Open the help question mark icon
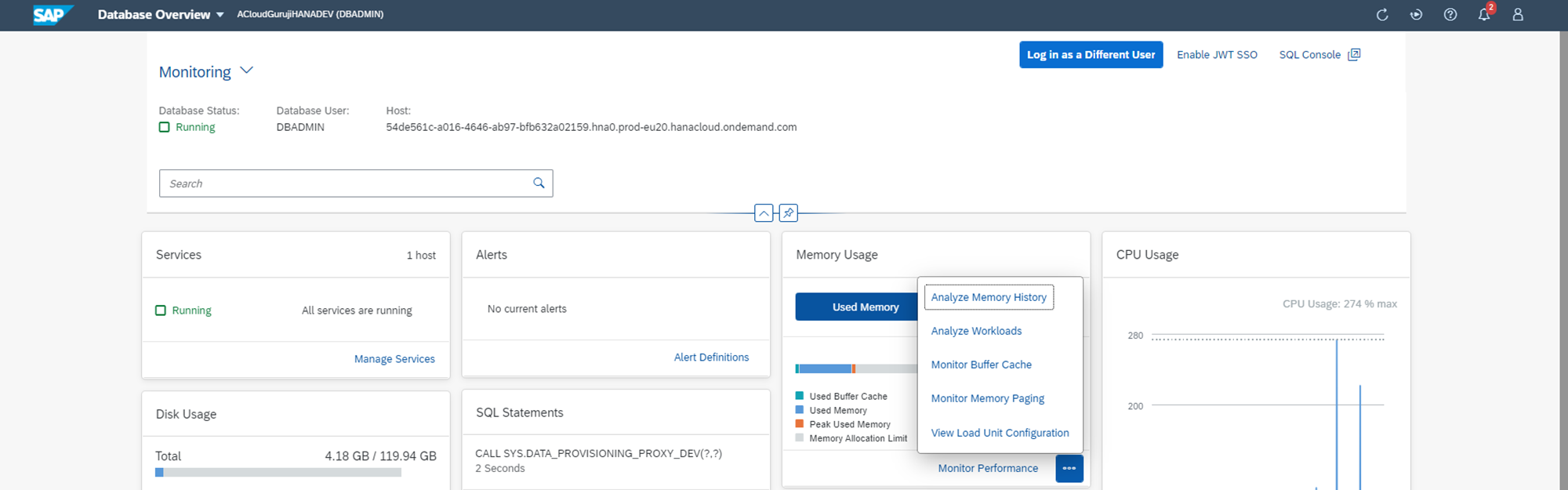 (x=1450, y=15)
